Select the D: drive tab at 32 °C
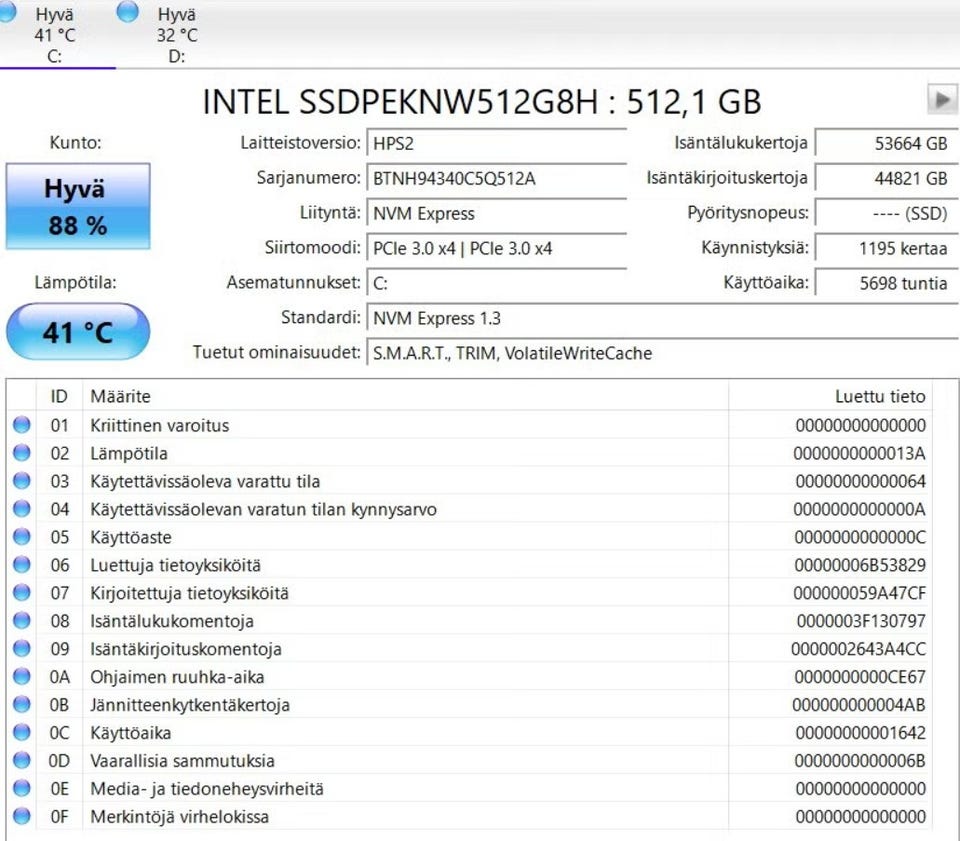The height and width of the screenshot is (841, 960). (176, 35)
